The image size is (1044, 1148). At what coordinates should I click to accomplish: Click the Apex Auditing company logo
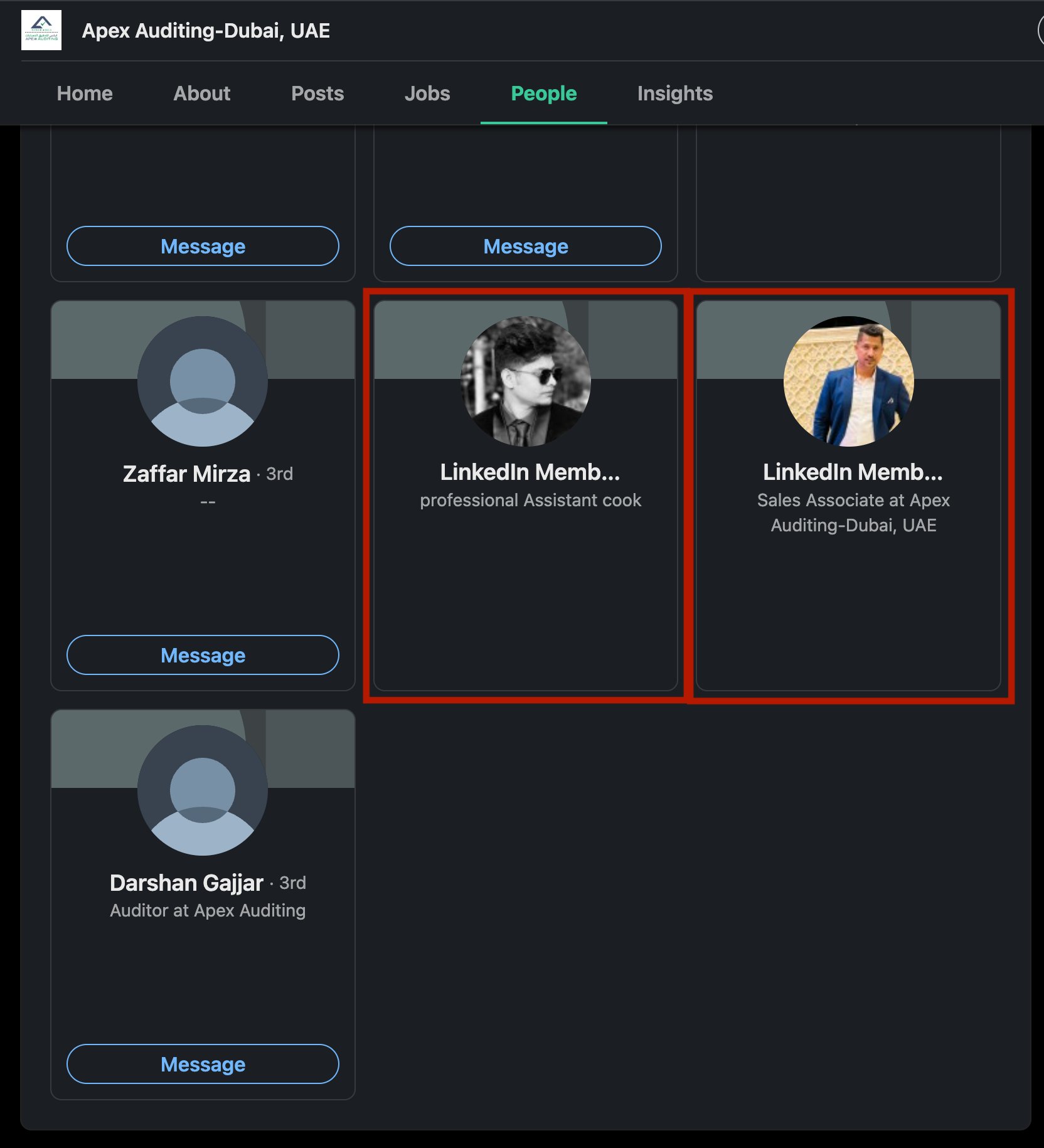pyautogui.click(x=41, y=30)
